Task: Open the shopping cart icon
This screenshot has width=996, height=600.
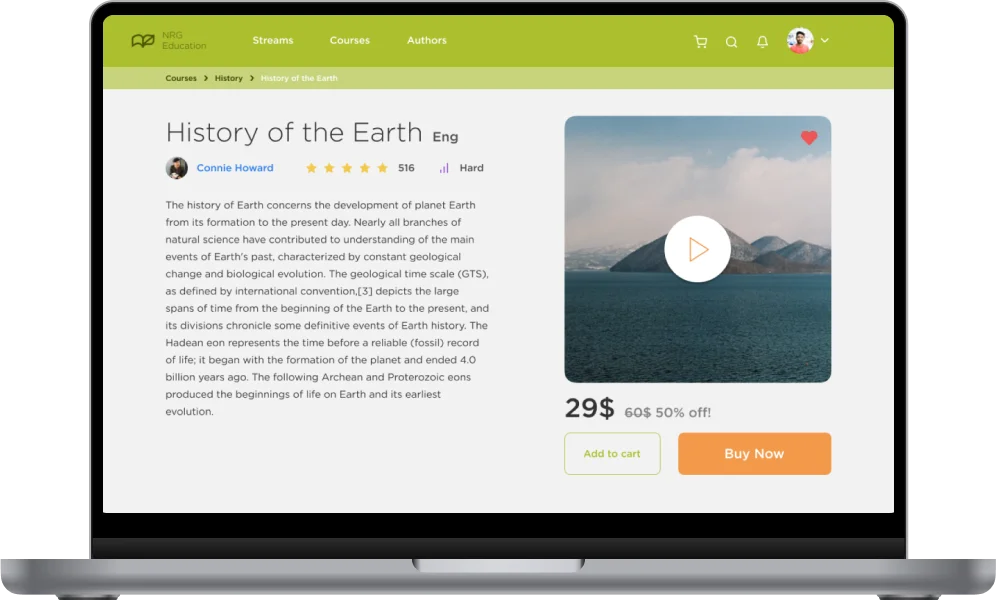Action: 701,41
